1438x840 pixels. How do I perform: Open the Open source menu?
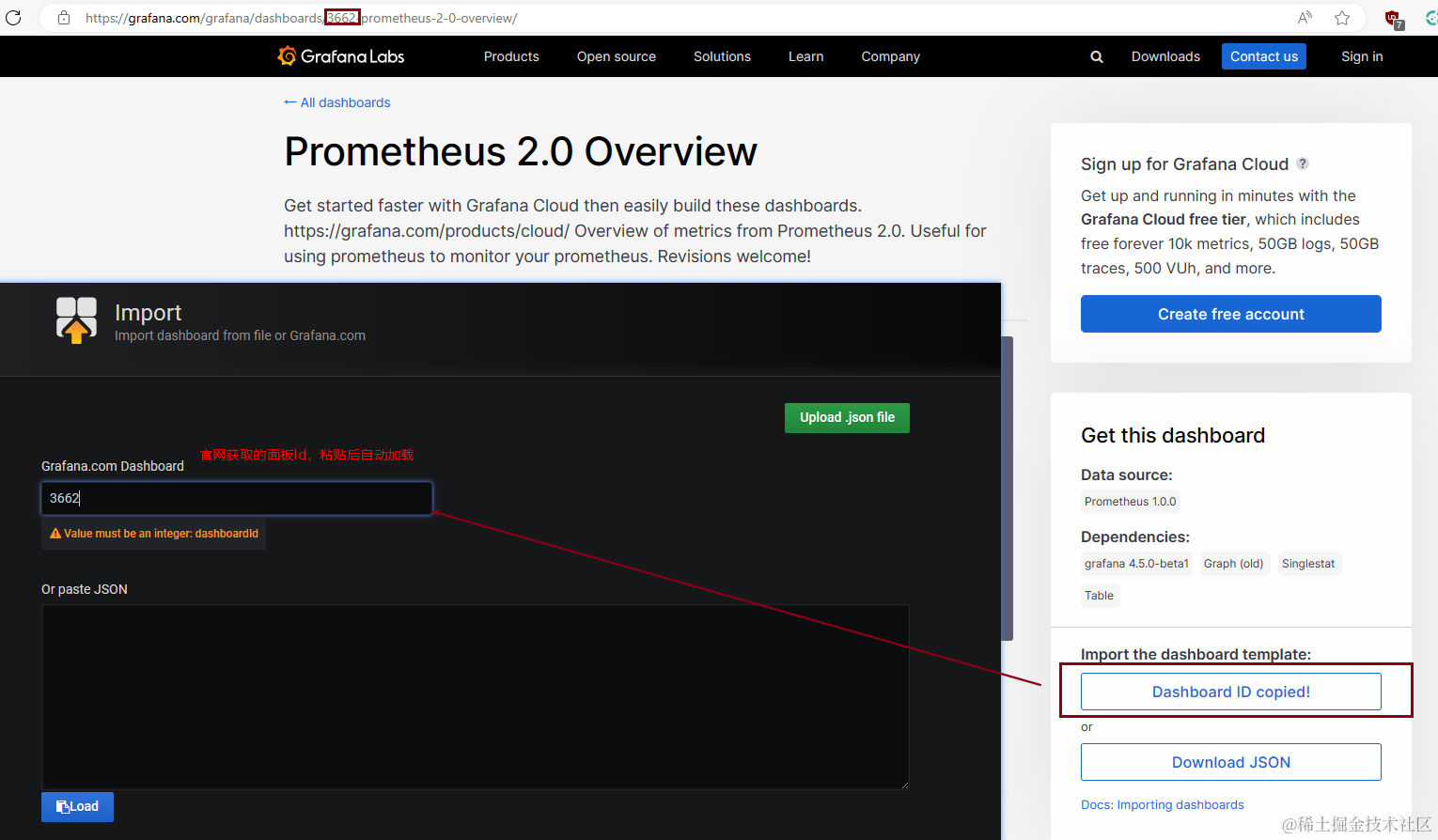coord(617,56)
